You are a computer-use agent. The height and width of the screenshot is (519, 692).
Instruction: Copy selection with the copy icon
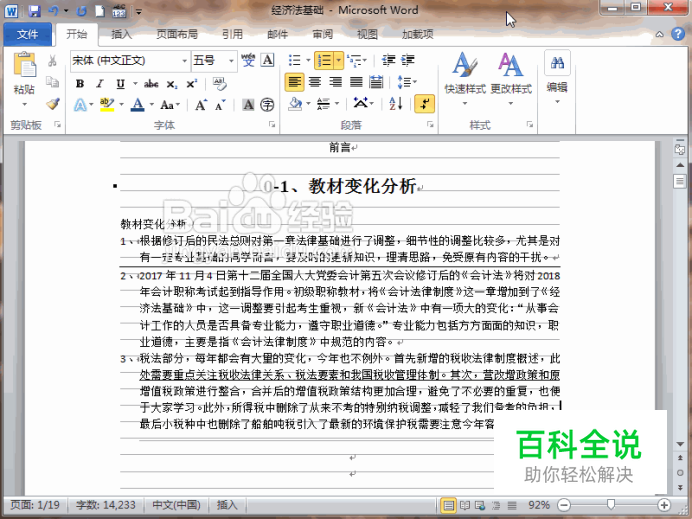52,82
